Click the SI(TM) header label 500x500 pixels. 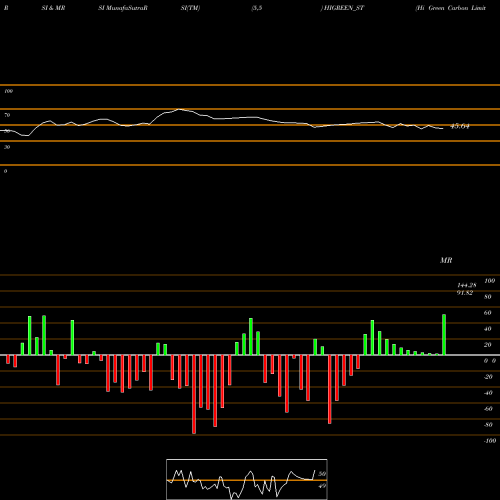click(190, 8)
